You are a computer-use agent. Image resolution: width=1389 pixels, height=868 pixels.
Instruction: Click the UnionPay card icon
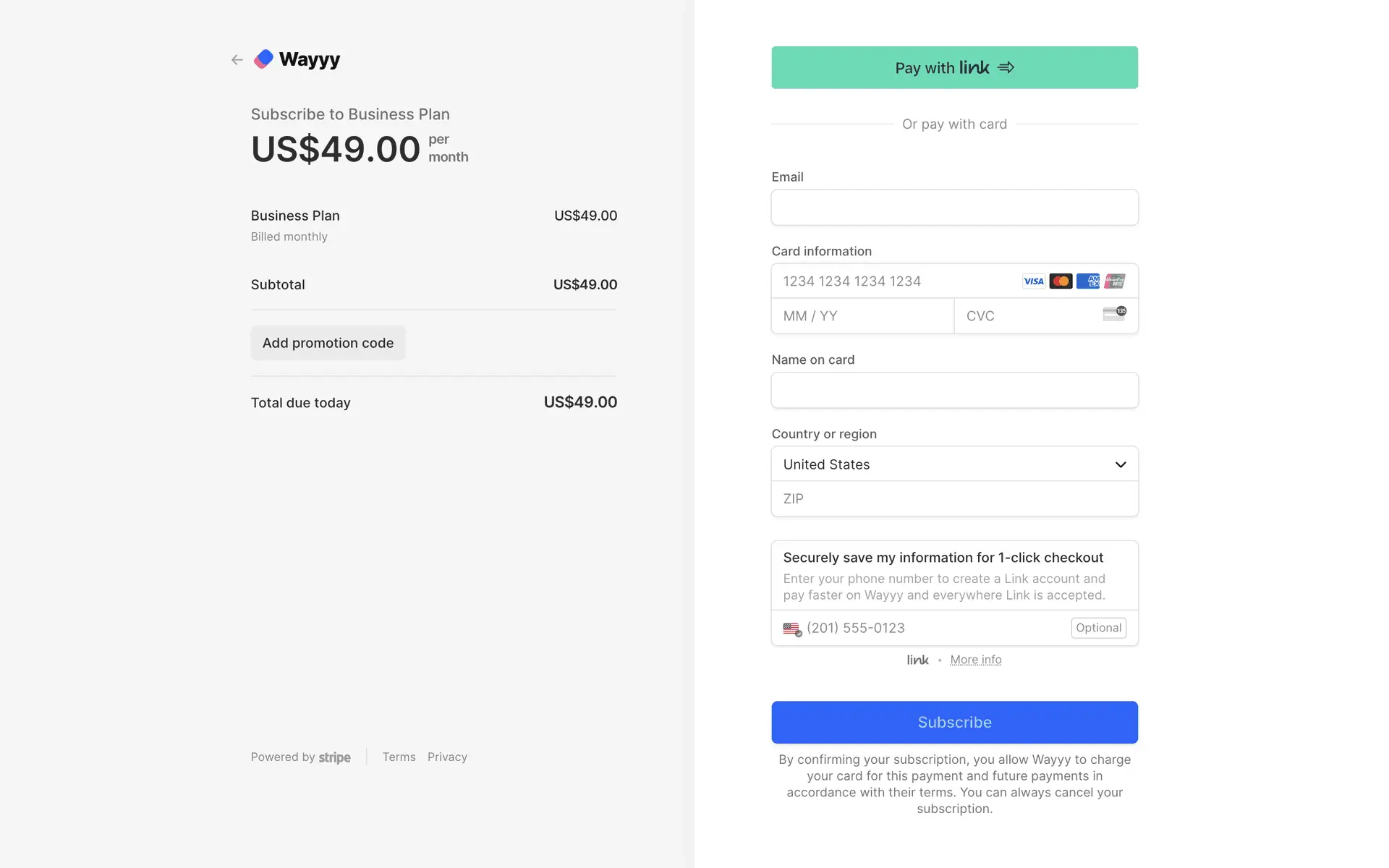(x=1115, y=281)
